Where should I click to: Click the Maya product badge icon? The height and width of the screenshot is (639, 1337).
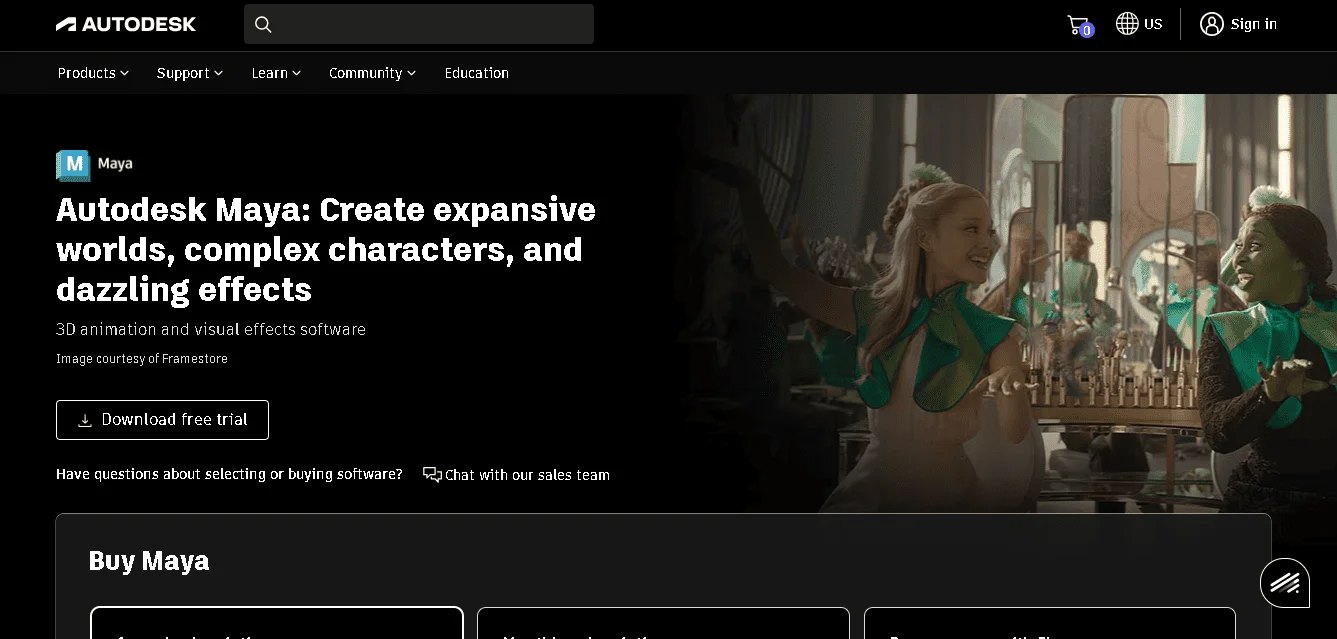tap(70, 165)
